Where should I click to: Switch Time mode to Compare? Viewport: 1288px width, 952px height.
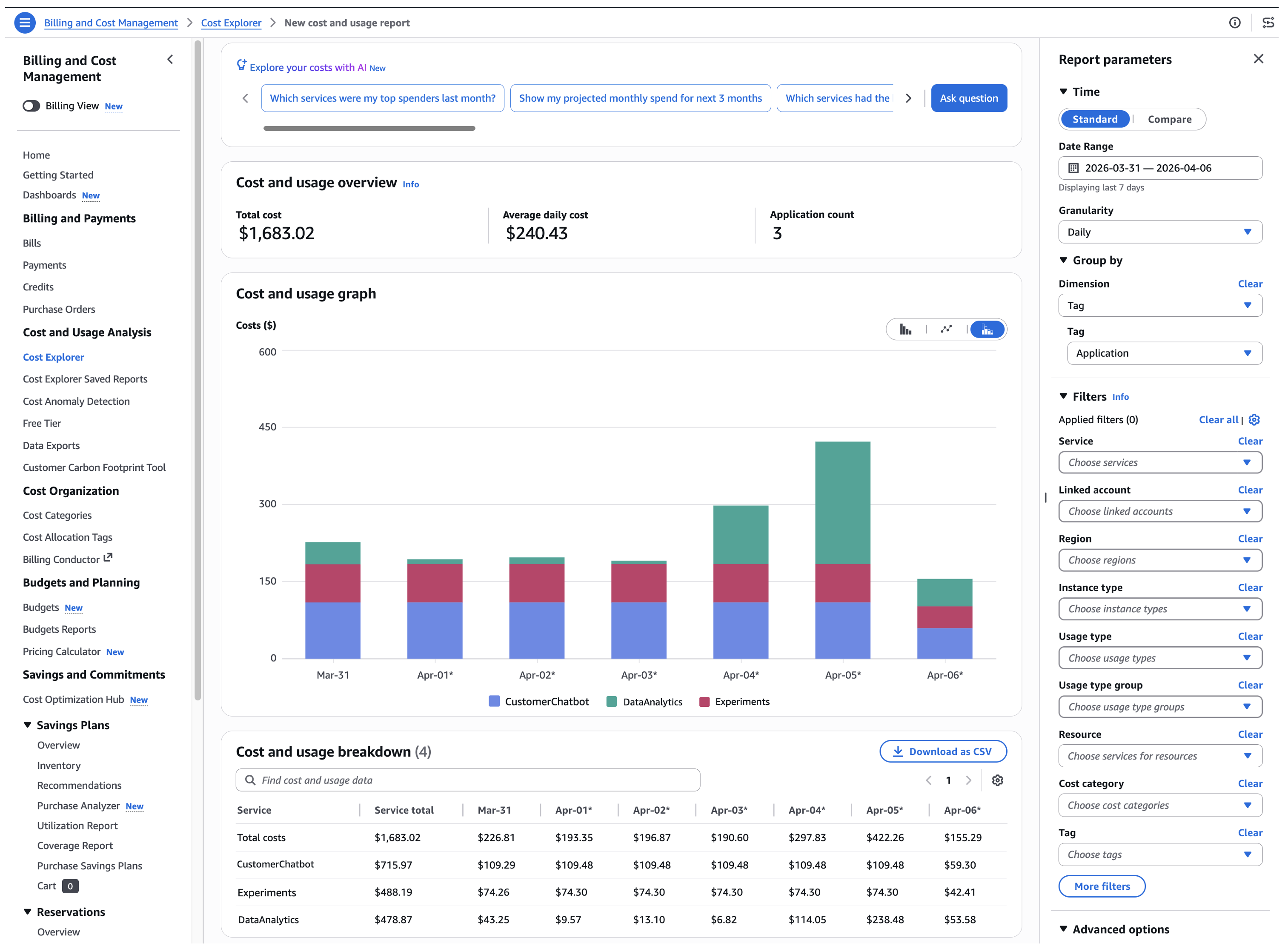coord(1169,119)
